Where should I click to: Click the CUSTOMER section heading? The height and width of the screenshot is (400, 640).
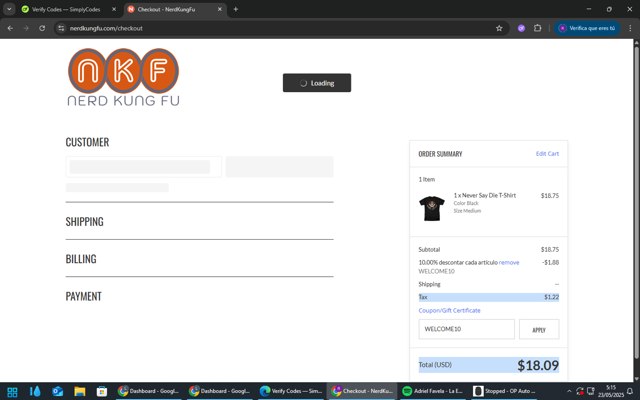(x=87, y=142)
